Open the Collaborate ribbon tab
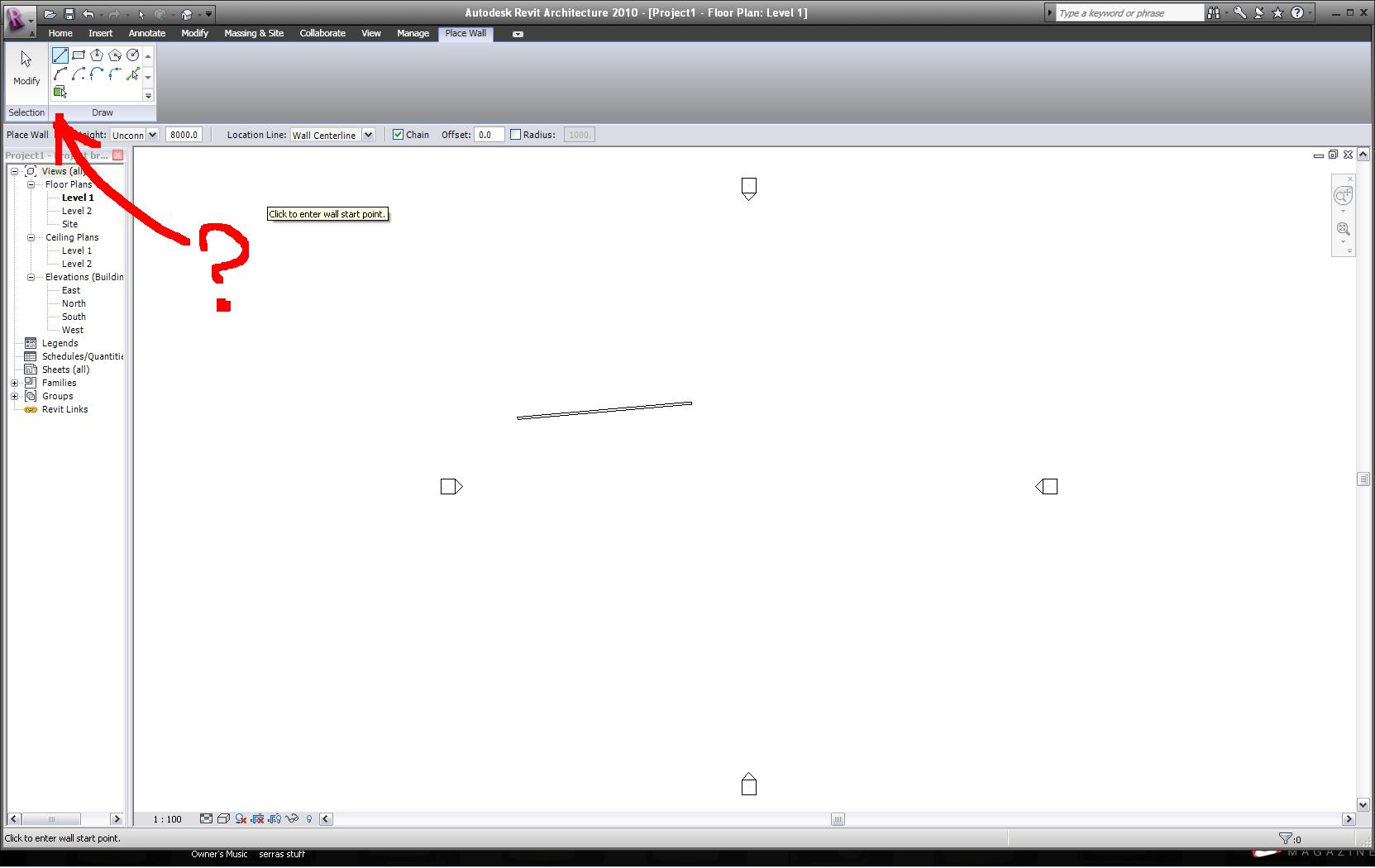 coord(322,33)
